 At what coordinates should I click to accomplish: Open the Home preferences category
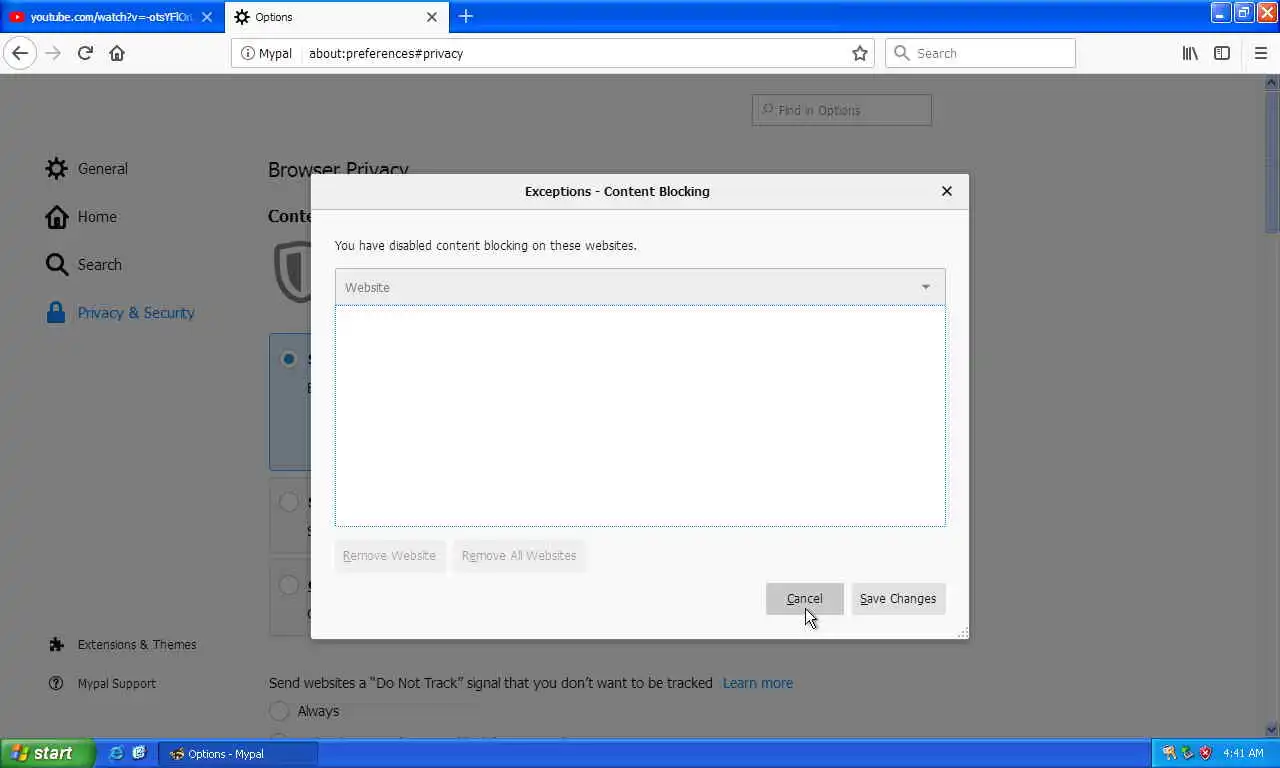tap(81, 217)
